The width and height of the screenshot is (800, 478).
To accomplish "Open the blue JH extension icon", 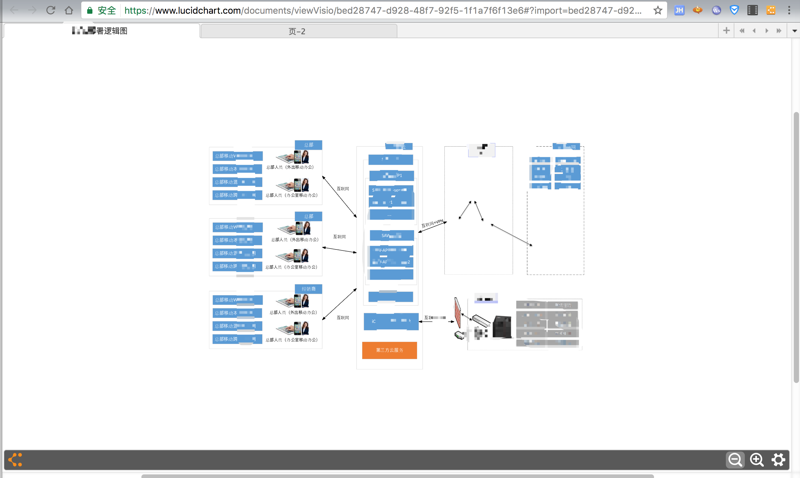I will pos(679,10).
